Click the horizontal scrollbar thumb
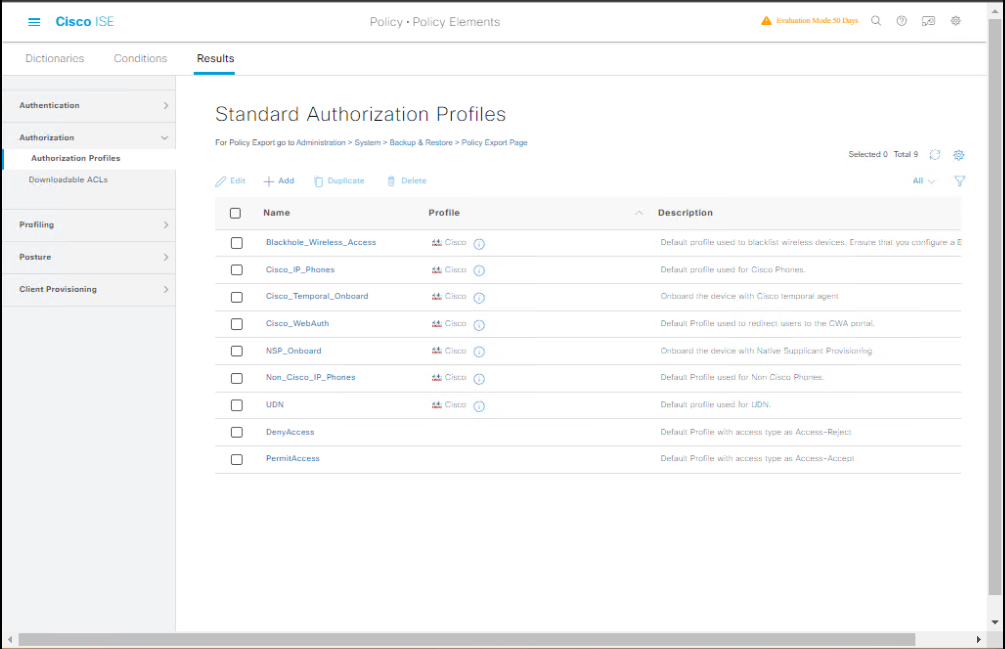1005x649 pixels. pos(467,639)
